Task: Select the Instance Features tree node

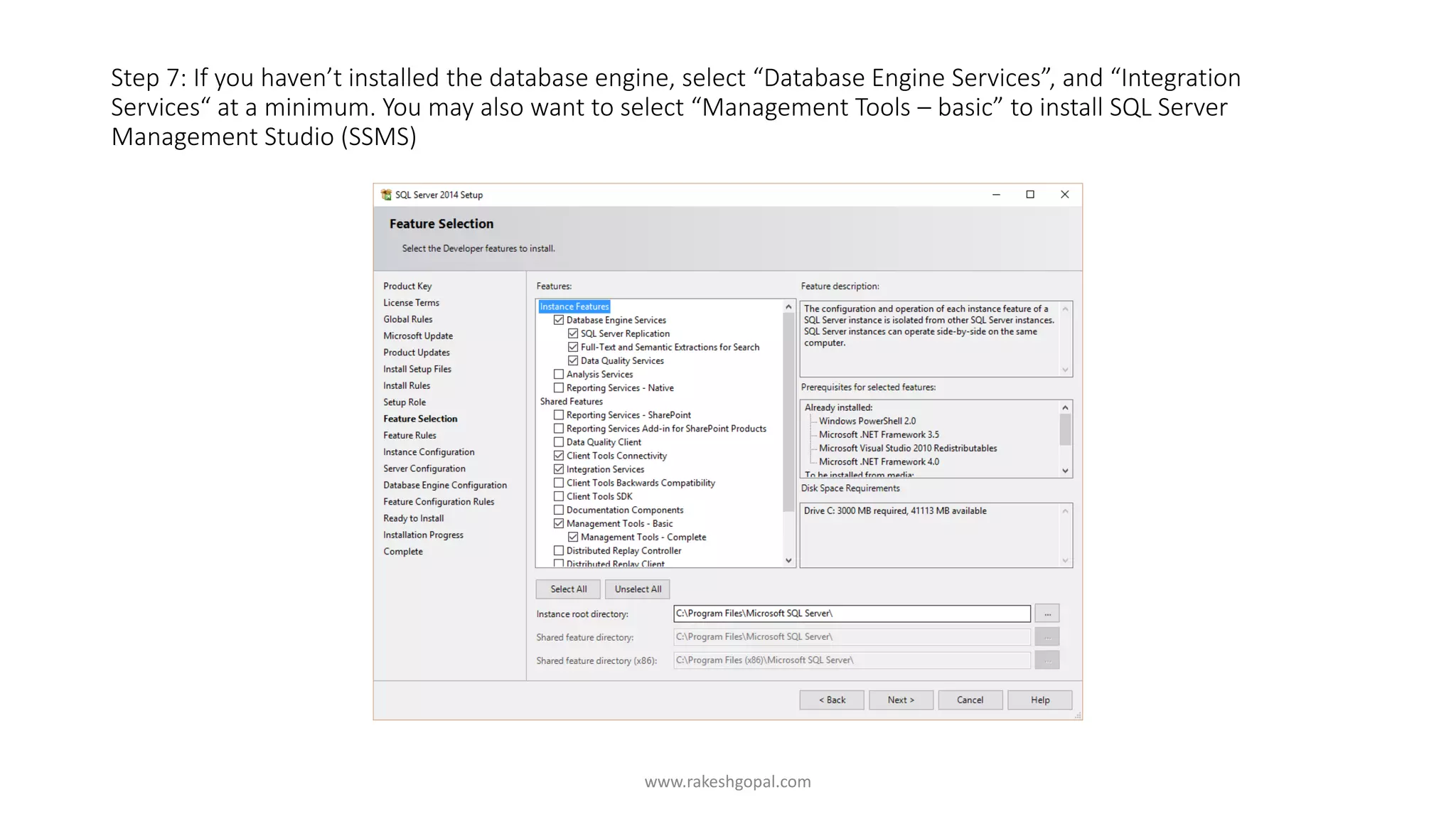Action: pyautogui.click(x=574, y=306)
